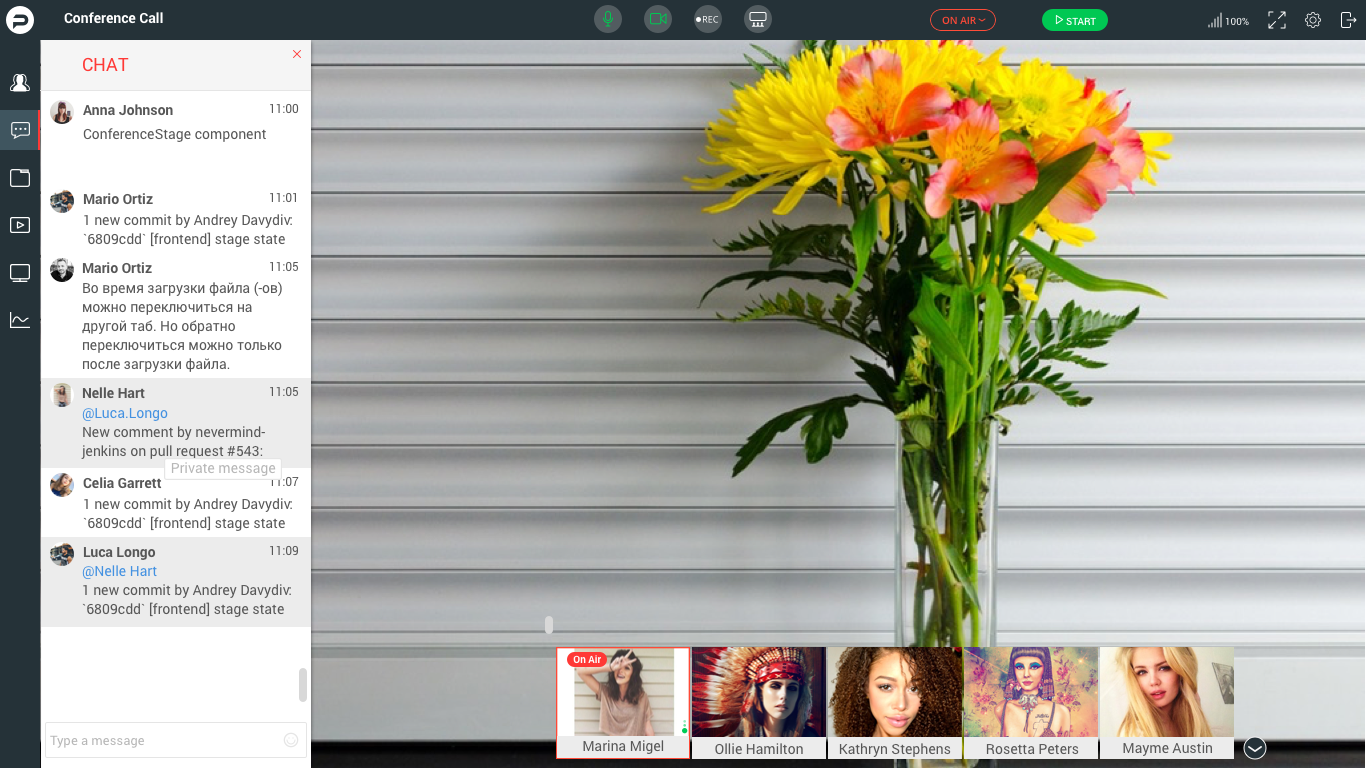
Task: Click the presentation layout icon in top bar
Action: click(x=758, y=20)
